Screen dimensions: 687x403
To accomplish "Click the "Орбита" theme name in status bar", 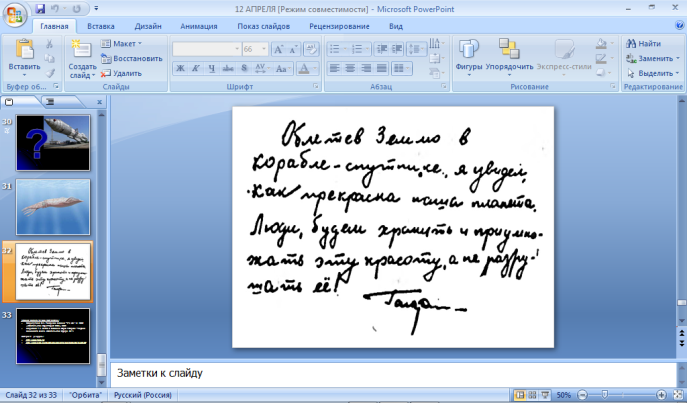I will 85,395.
